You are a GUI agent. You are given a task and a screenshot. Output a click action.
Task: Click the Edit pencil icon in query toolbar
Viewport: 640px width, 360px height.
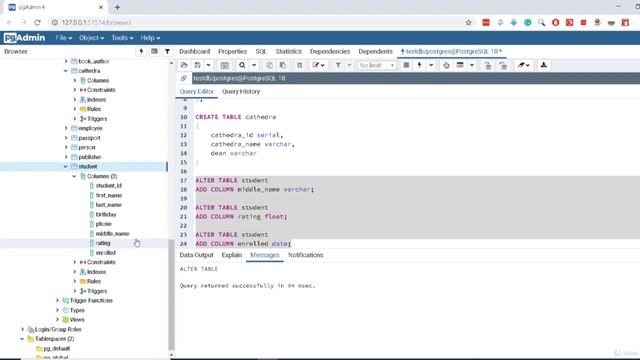(x=318, y=65)
